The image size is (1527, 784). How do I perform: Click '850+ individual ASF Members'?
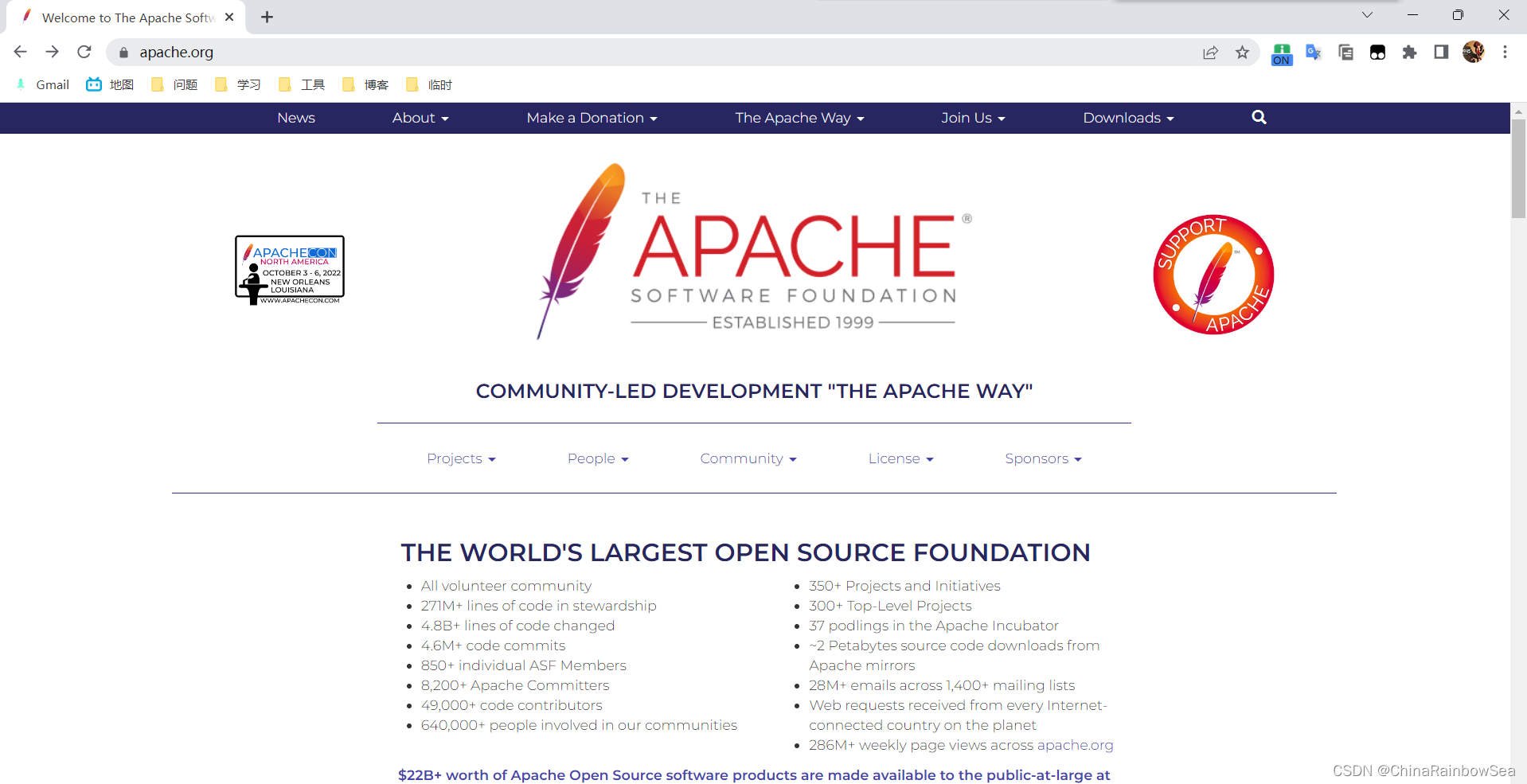click(523, 665)
